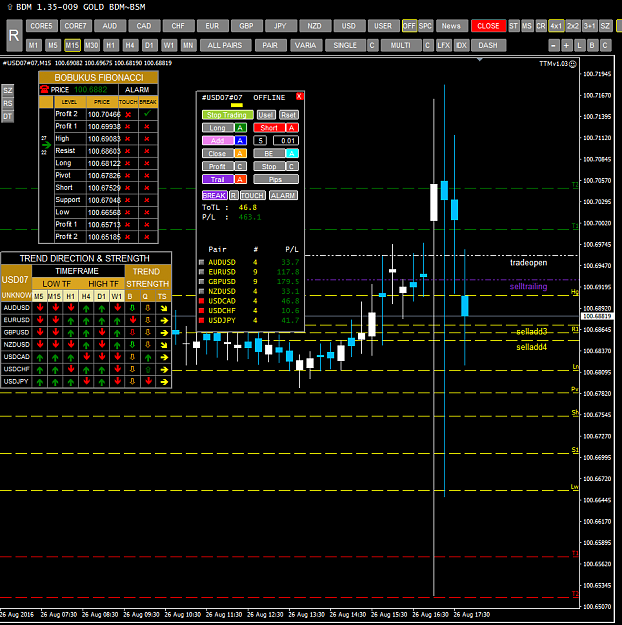Click the red CLOSE button in toolbar
The width and height of the screenshot is (622, 625).
(x=488, y=26)
